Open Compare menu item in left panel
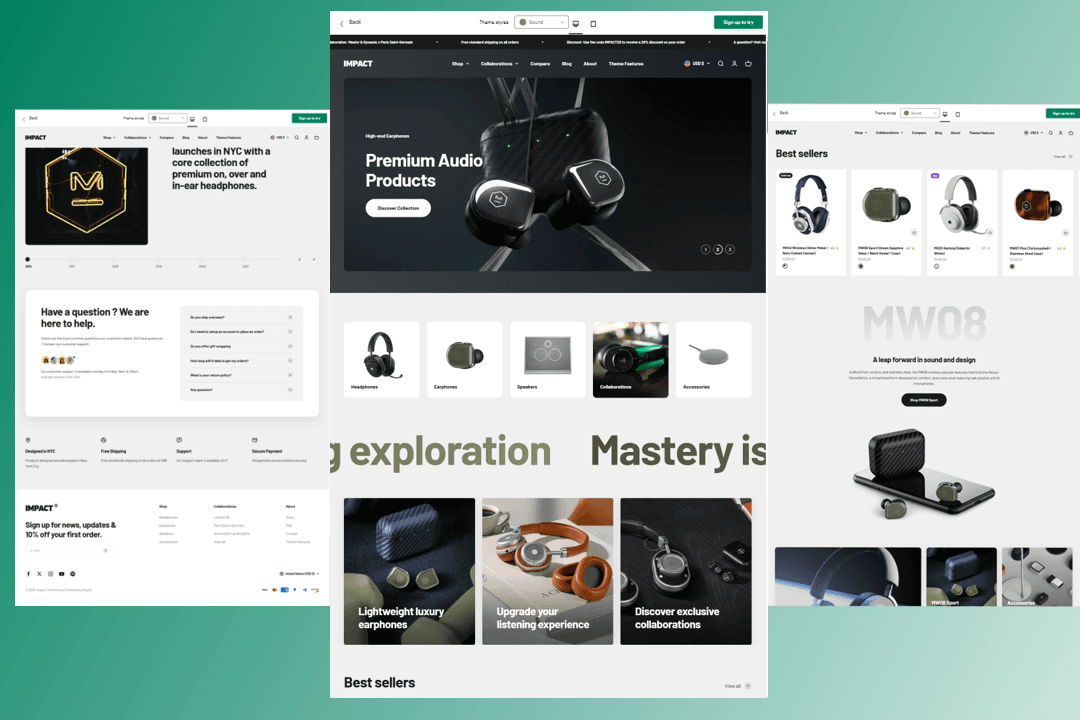 coord(167,137)
